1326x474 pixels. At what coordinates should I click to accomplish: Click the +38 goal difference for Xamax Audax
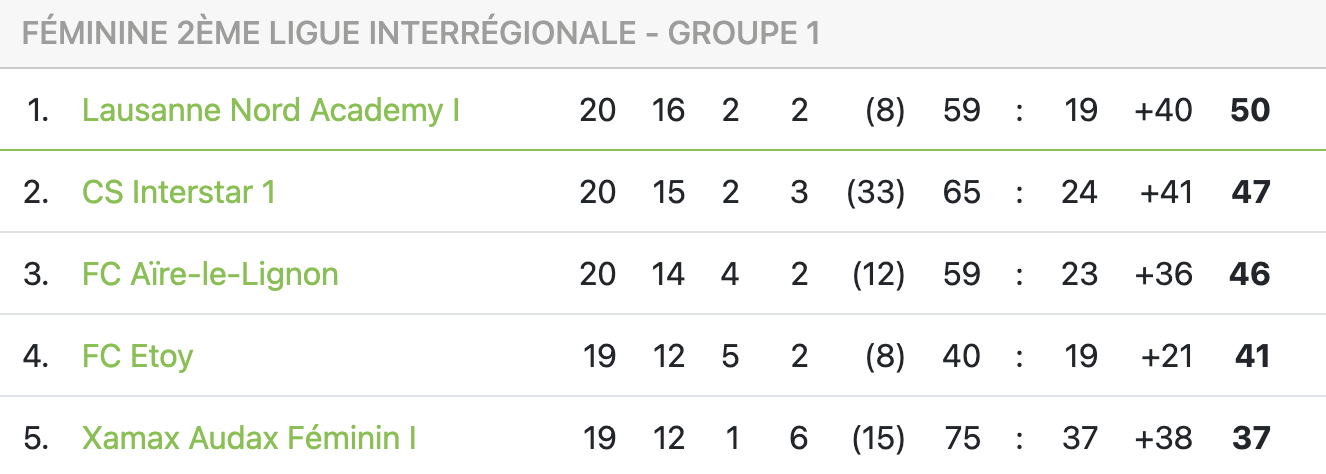click(x=1163, y=437)
